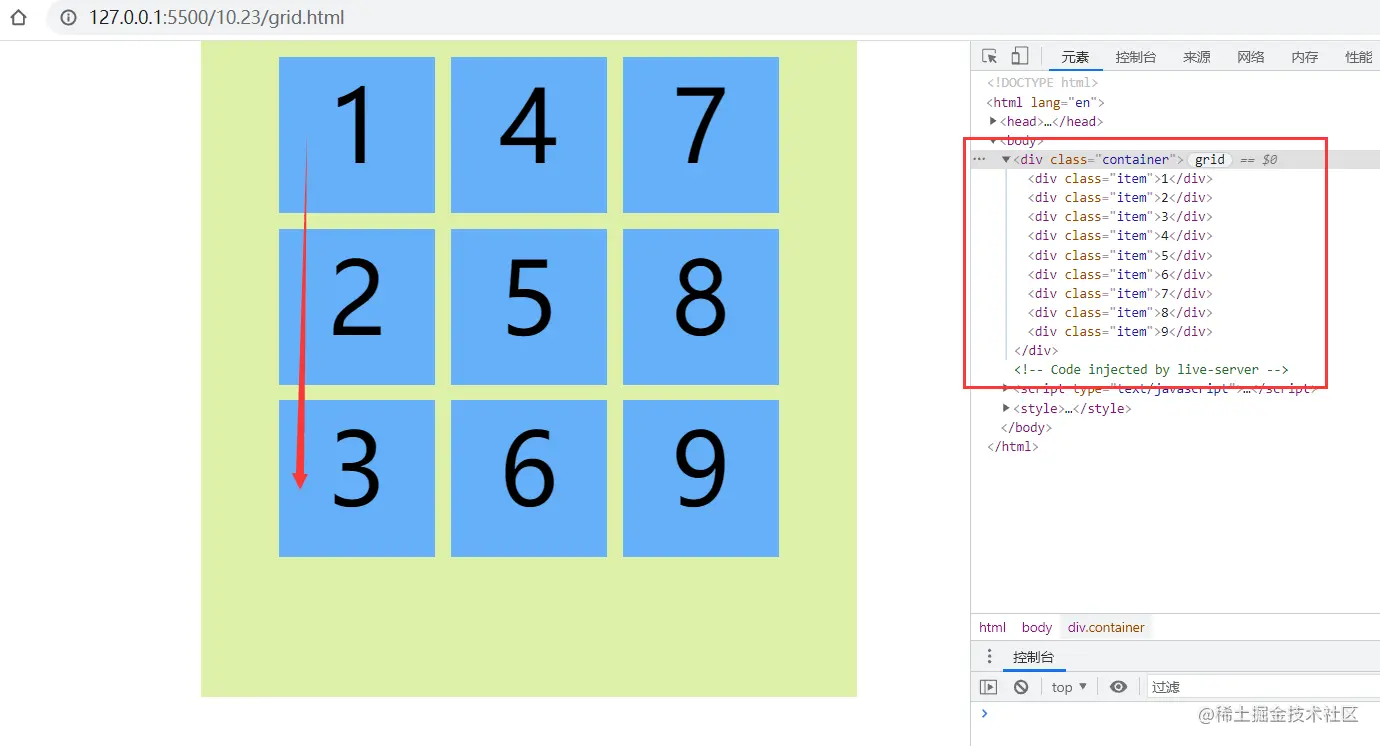Image resolution: width=1380 pixels, height=746 pixels.
Task: Clear the console with the ban icon
Action: (1021, 687)
